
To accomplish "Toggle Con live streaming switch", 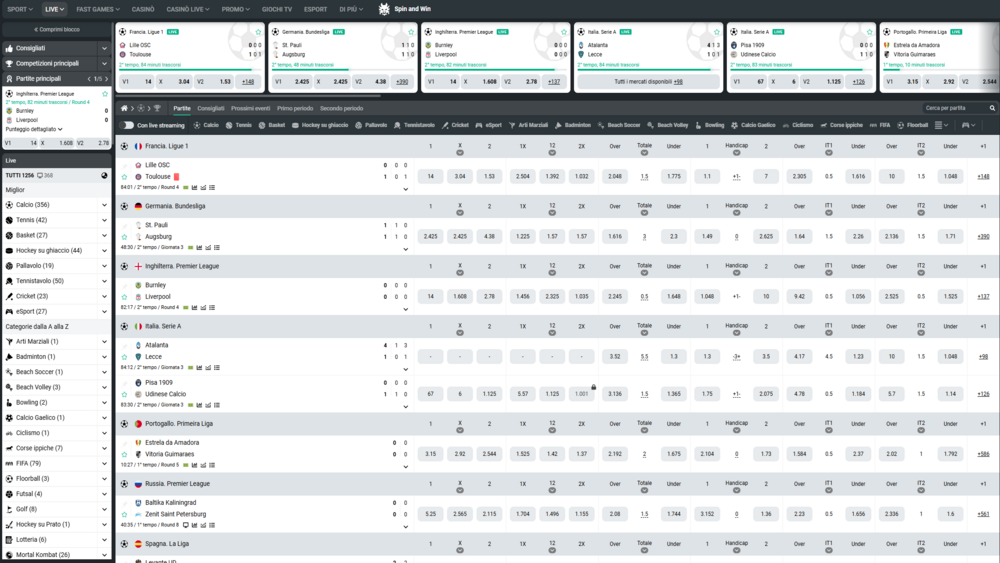I will (x=128, y=125).
